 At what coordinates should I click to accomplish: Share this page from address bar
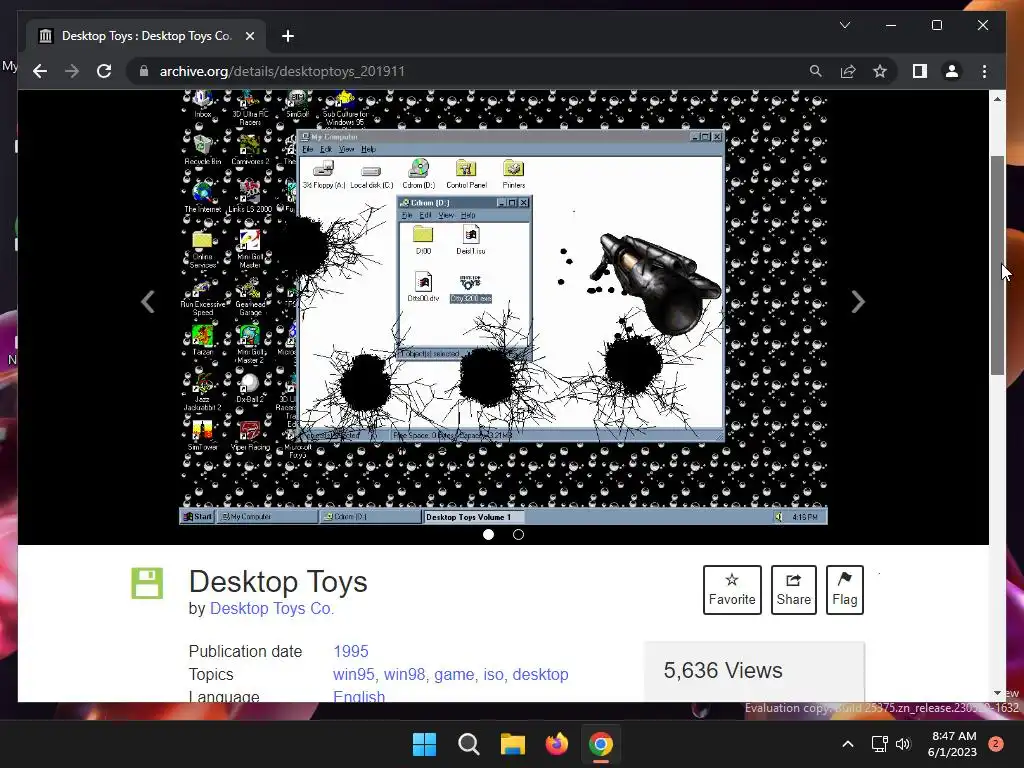(x=848, y=71)
